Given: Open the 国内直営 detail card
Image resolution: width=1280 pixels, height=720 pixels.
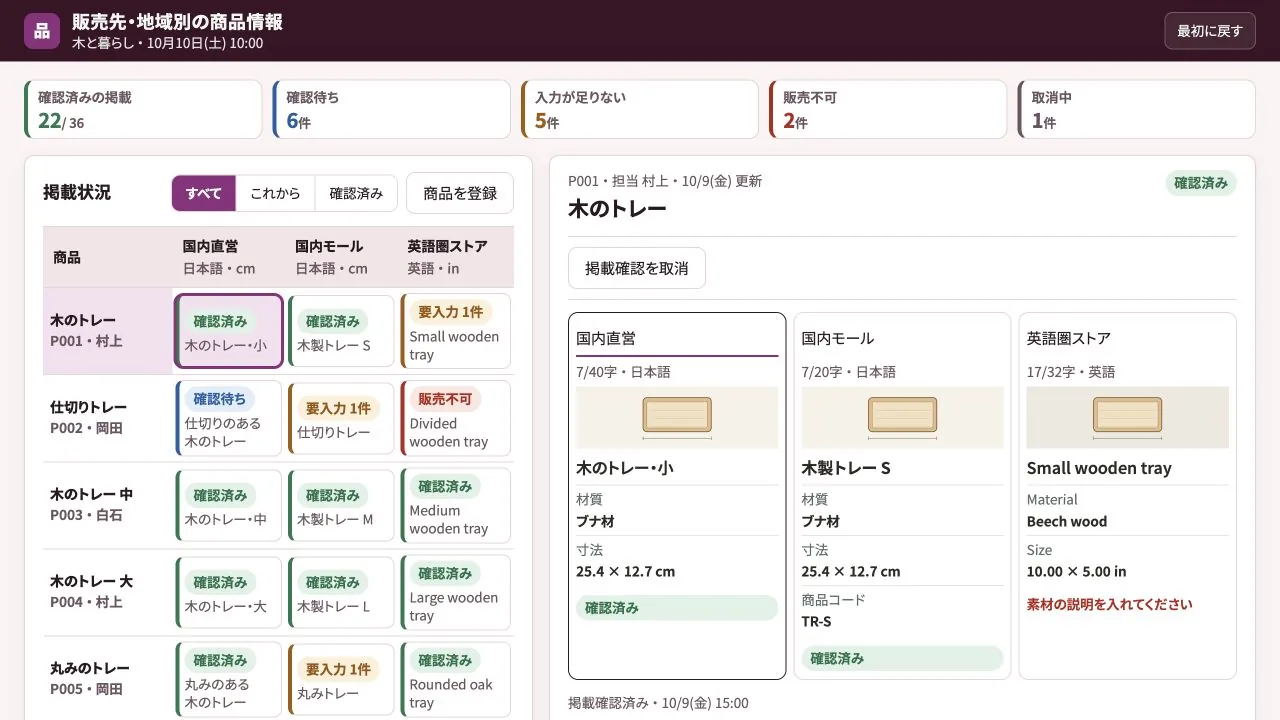Looking at the screenshot, I should 677,496.
